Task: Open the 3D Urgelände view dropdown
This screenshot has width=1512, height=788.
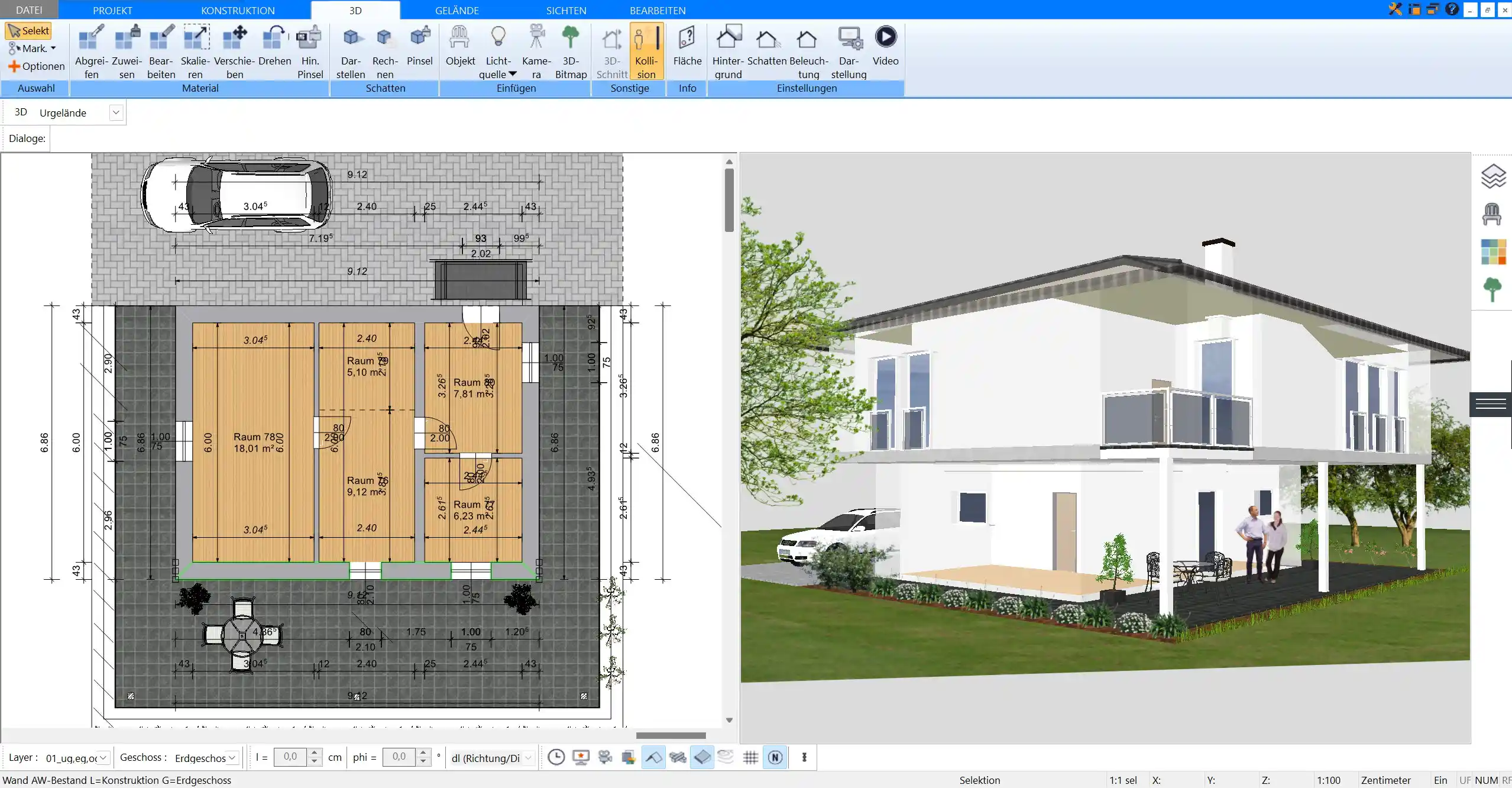Action: point(116,112)
